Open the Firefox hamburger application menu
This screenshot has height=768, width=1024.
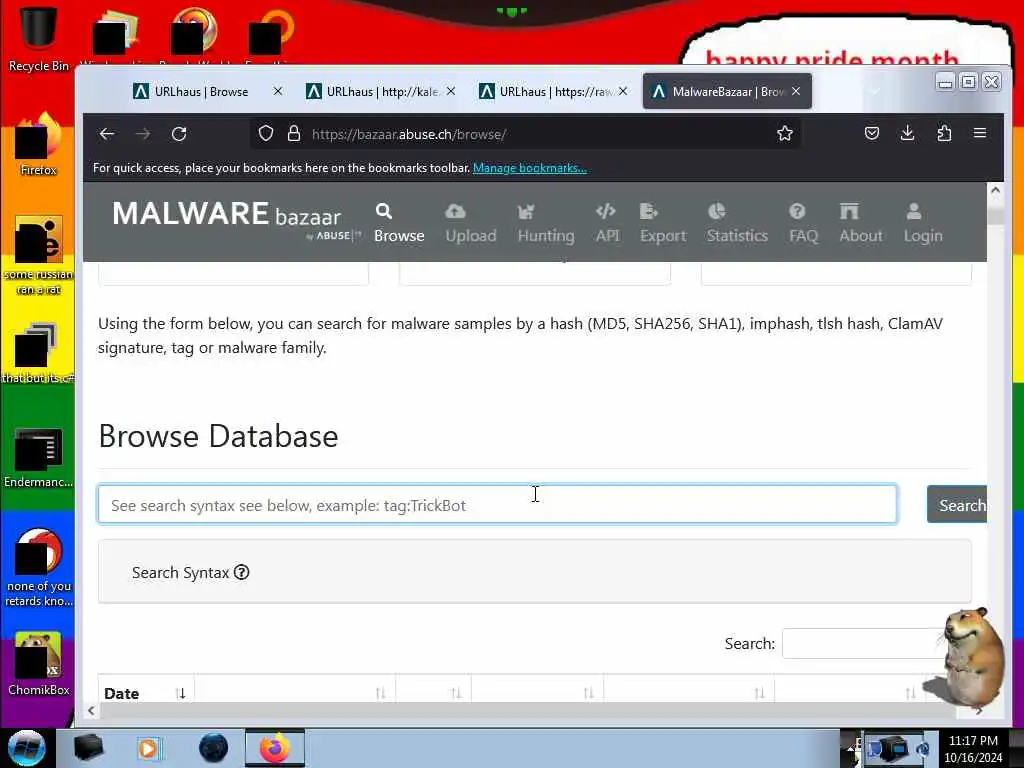(x=980, y=133)
